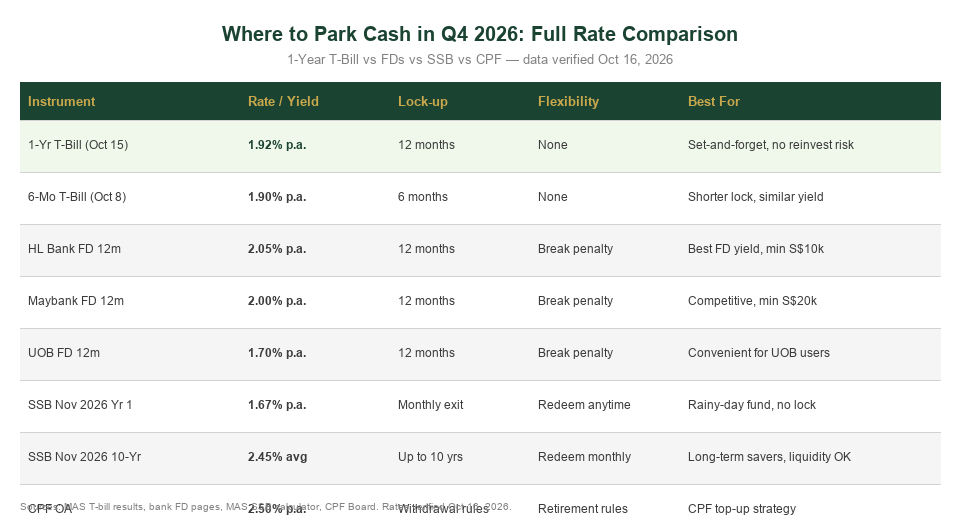Select the 'UOB FD 12m' cell
This screenshot has width=960, height=520.
(64, 353)
